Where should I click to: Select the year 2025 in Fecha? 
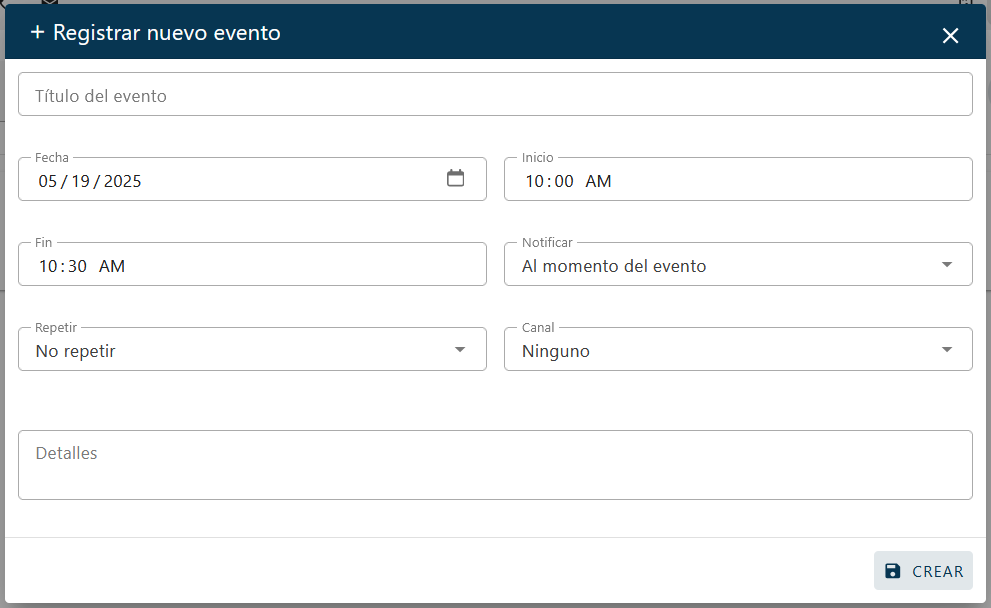click(122, 181)
